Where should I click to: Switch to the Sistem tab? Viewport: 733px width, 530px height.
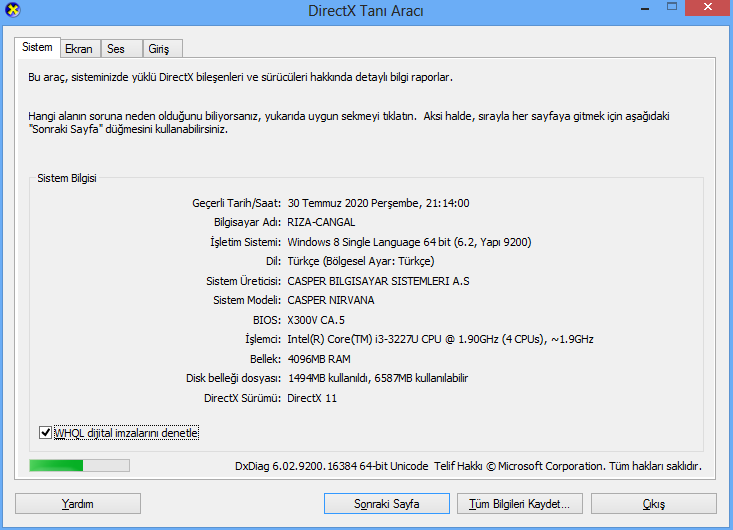(37, 47)
